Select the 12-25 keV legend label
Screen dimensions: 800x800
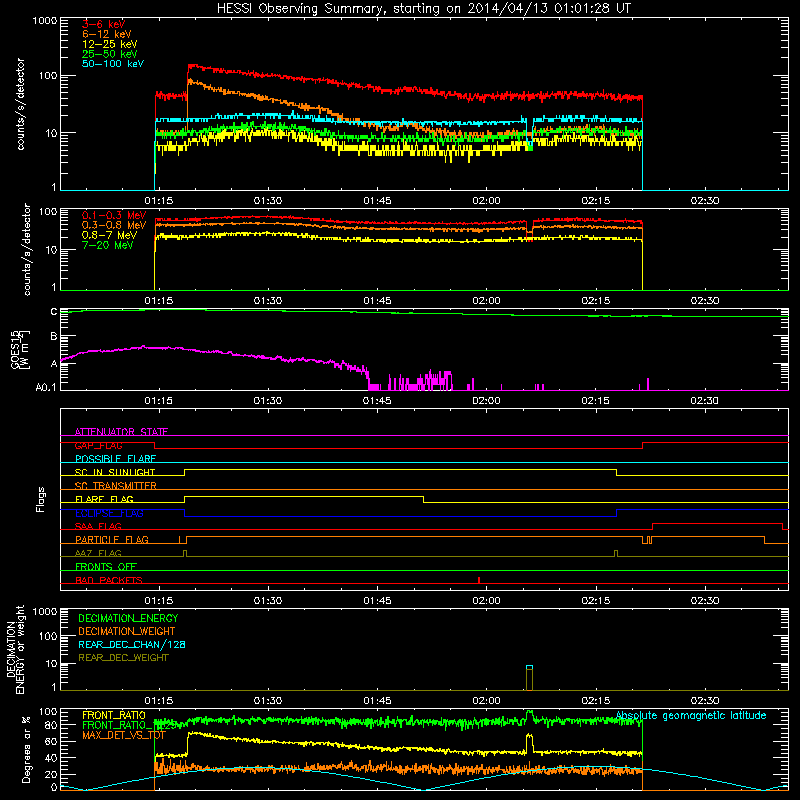click(110, 44)
